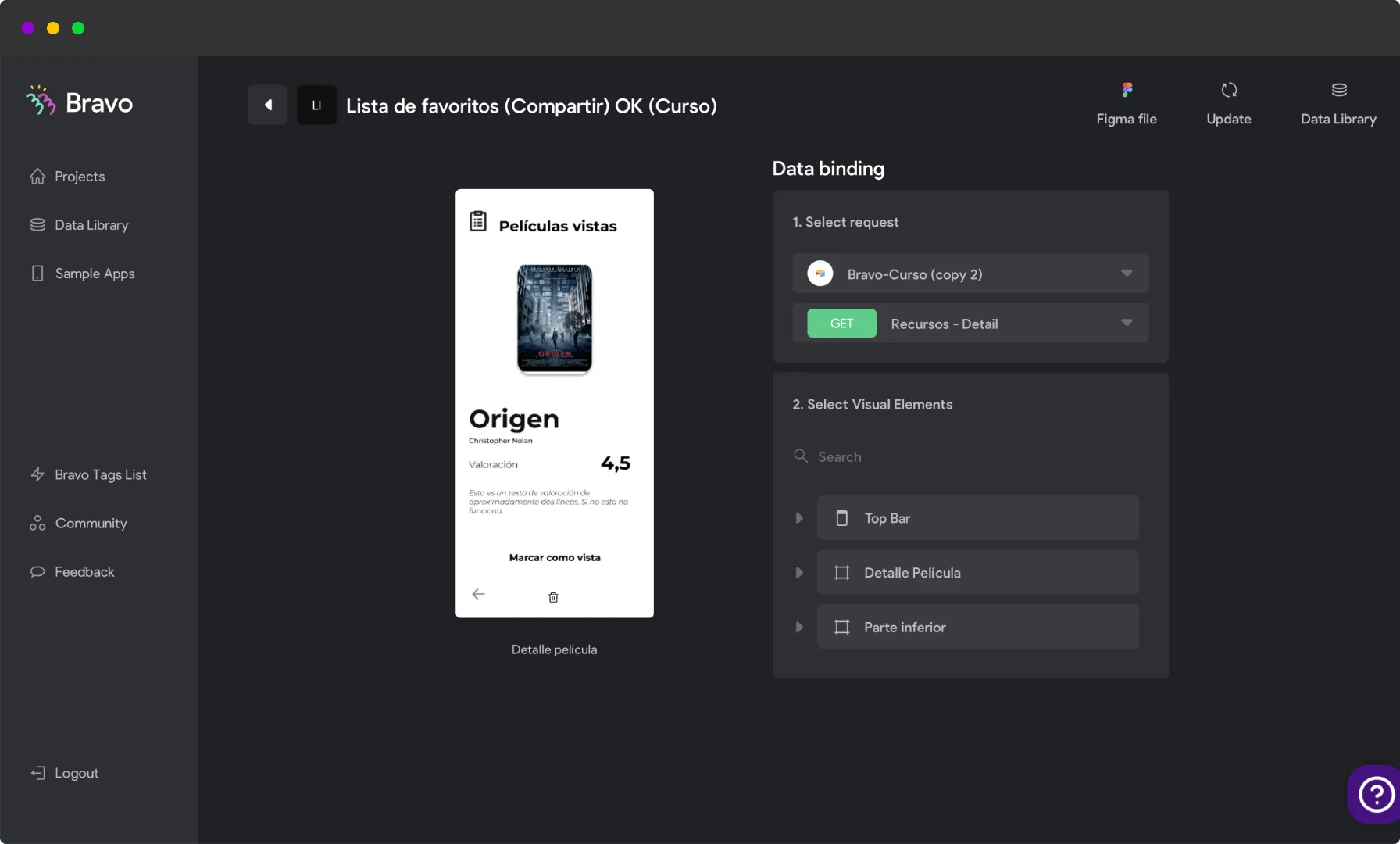The image size is (1400, 844).
Task: Select the Origen movie poster thumbnail
Action: (x=555, y=319)
